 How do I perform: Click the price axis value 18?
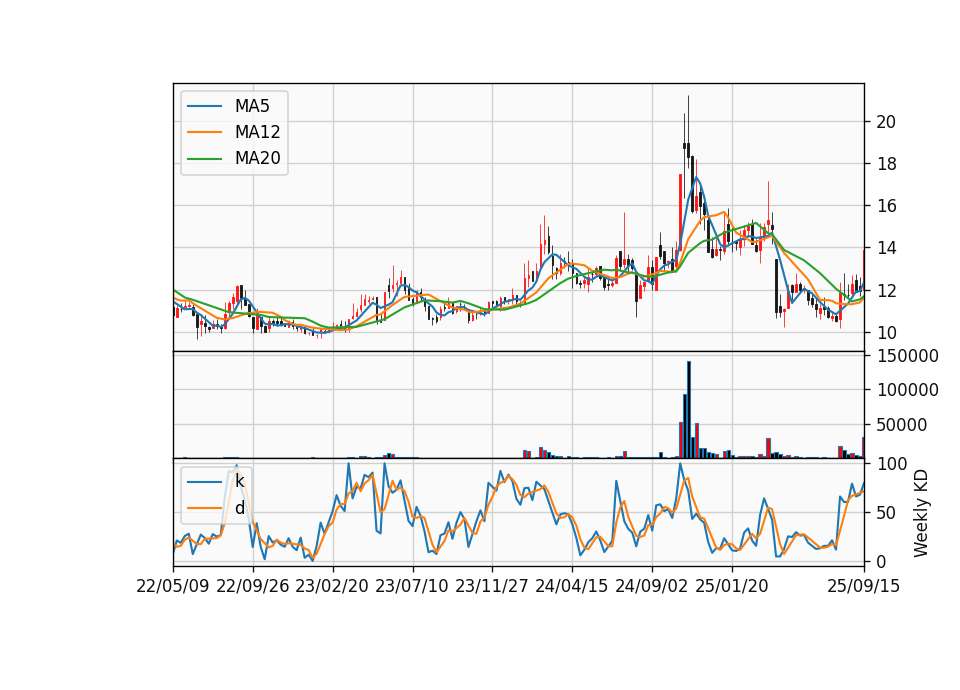click(886, 164)
